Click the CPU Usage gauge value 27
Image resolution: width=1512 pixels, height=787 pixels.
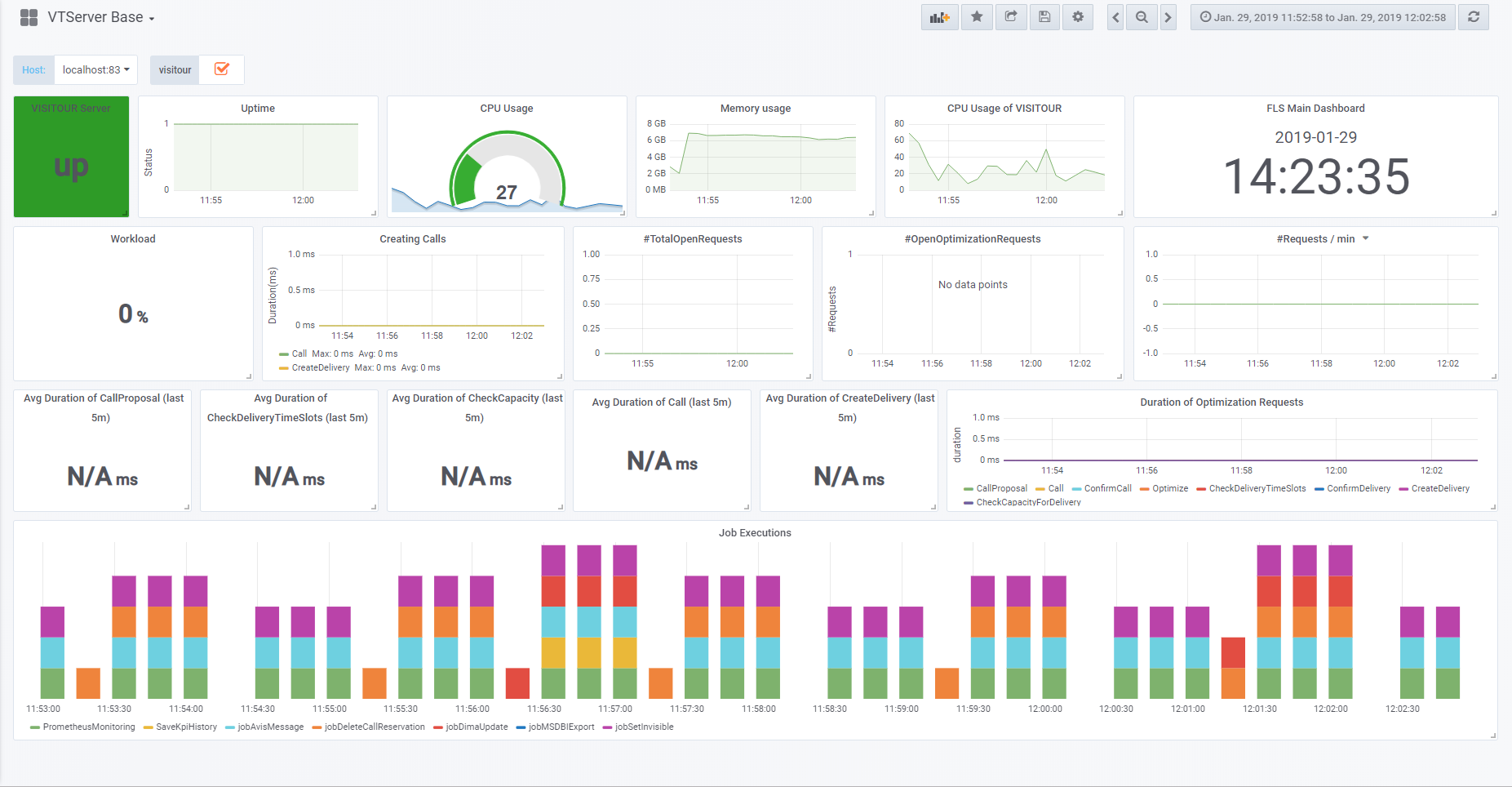pos(507,193)
